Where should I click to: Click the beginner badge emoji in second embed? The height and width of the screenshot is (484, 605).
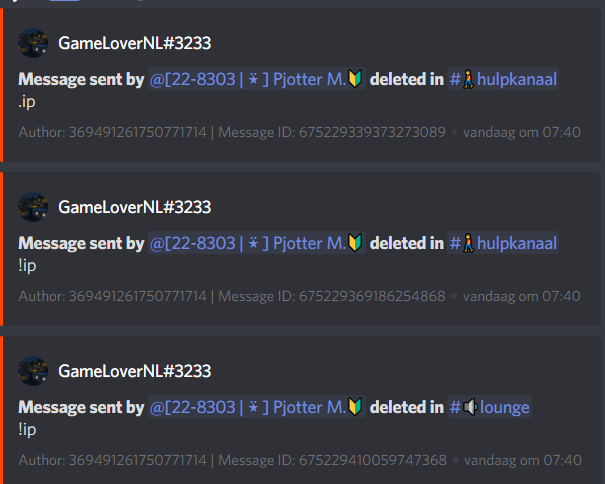(355, 243)
